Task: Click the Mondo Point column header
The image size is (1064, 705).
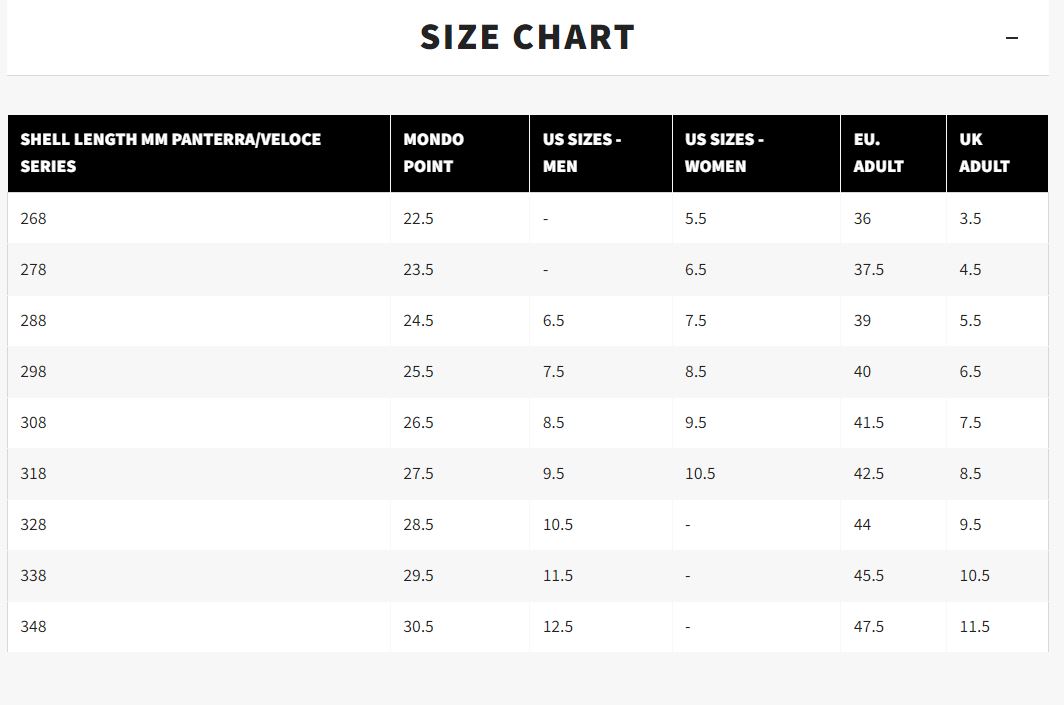Action: point(460,153)
